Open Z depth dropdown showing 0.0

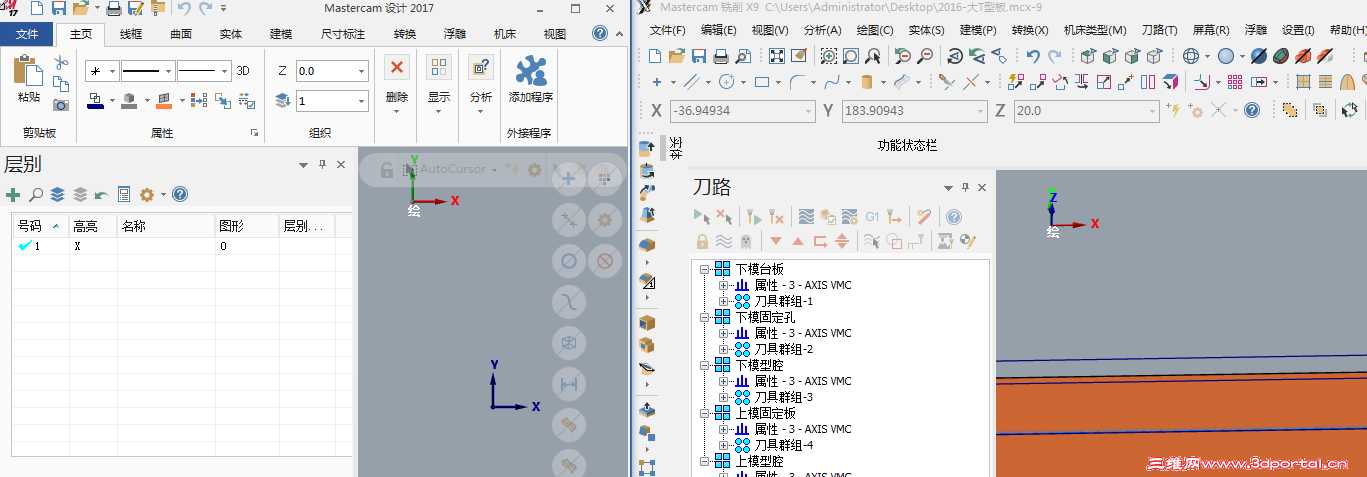(361, 71)
